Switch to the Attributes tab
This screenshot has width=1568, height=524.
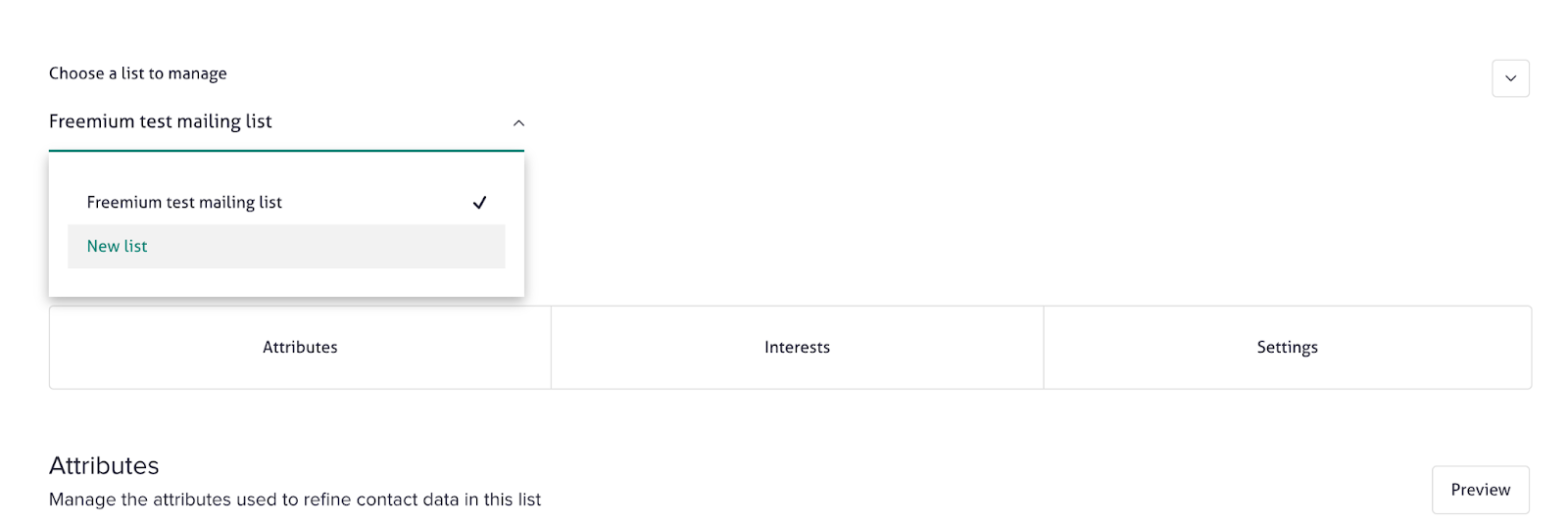(300, 348)
